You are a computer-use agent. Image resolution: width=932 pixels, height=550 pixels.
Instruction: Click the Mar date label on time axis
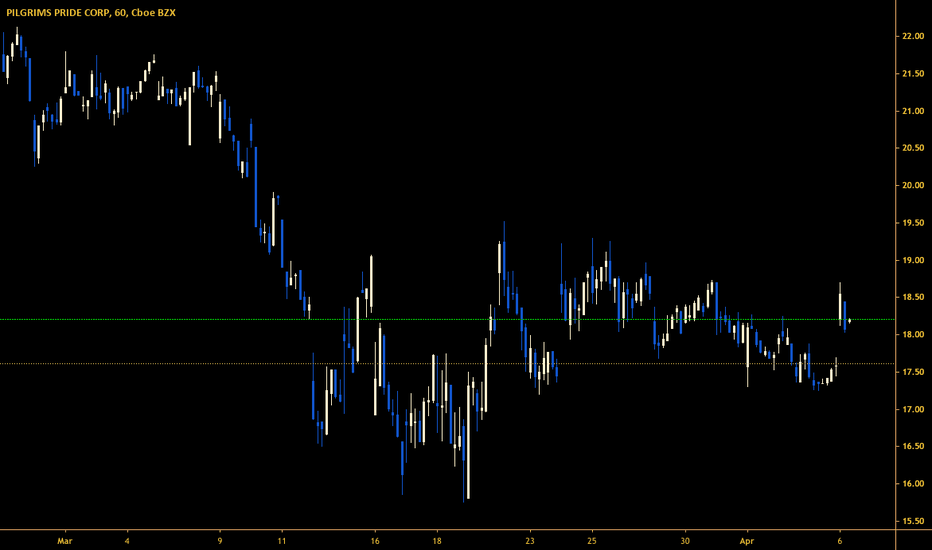(x=65, y=541)
